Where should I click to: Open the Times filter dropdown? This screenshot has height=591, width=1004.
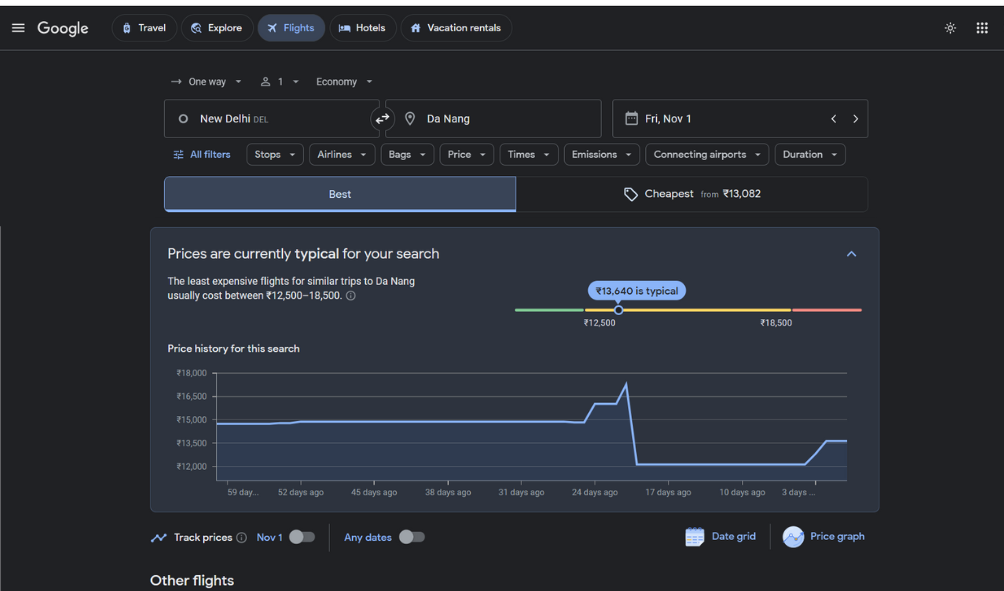pos(529,154)
